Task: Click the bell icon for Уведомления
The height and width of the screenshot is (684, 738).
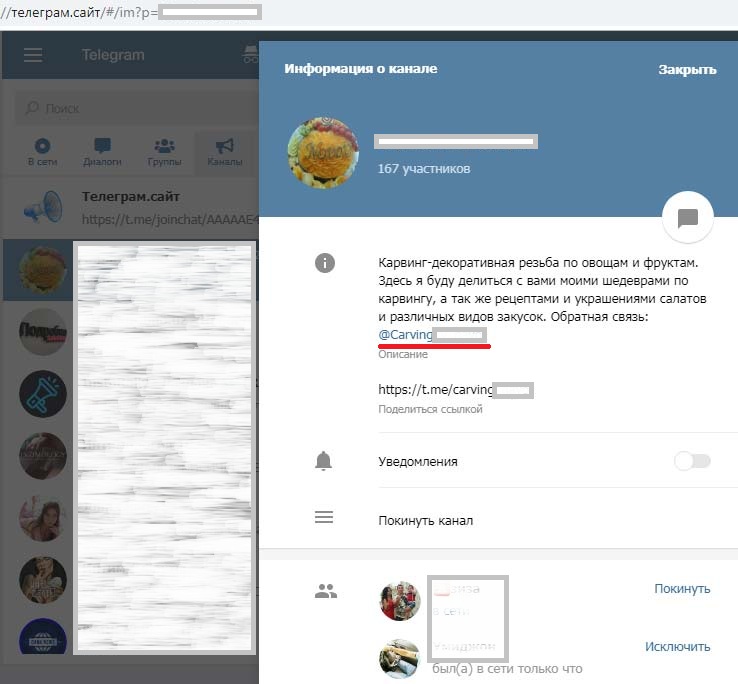Action: pos(323,461)
